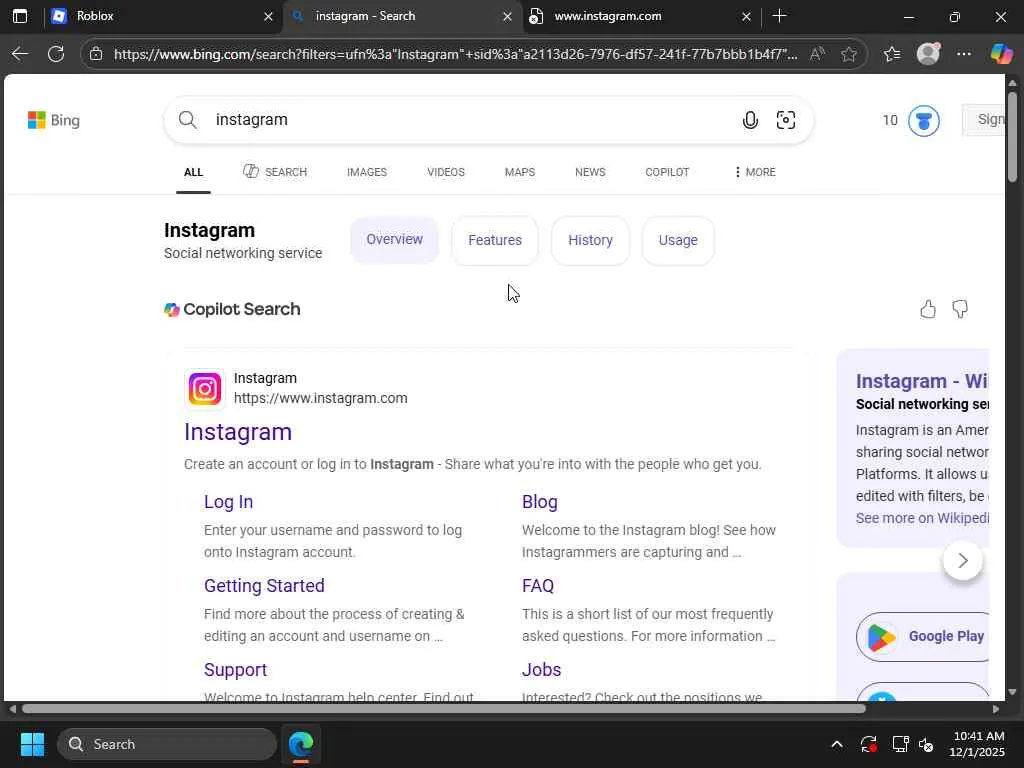Select the History pill
1024x768 pixels.
[x=590, y=240]
